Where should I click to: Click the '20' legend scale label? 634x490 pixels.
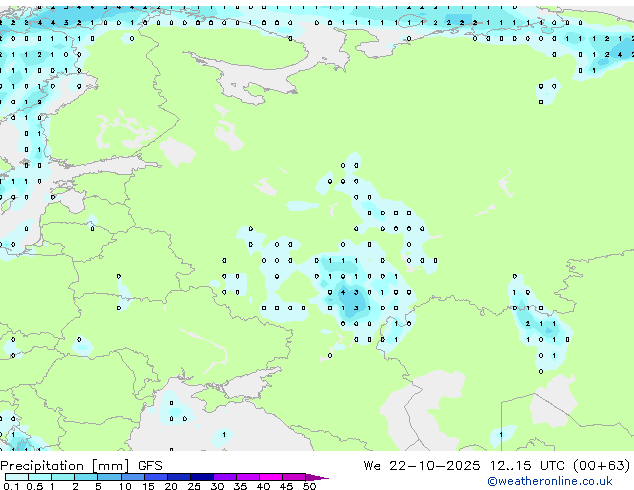(x=171, y=486)
